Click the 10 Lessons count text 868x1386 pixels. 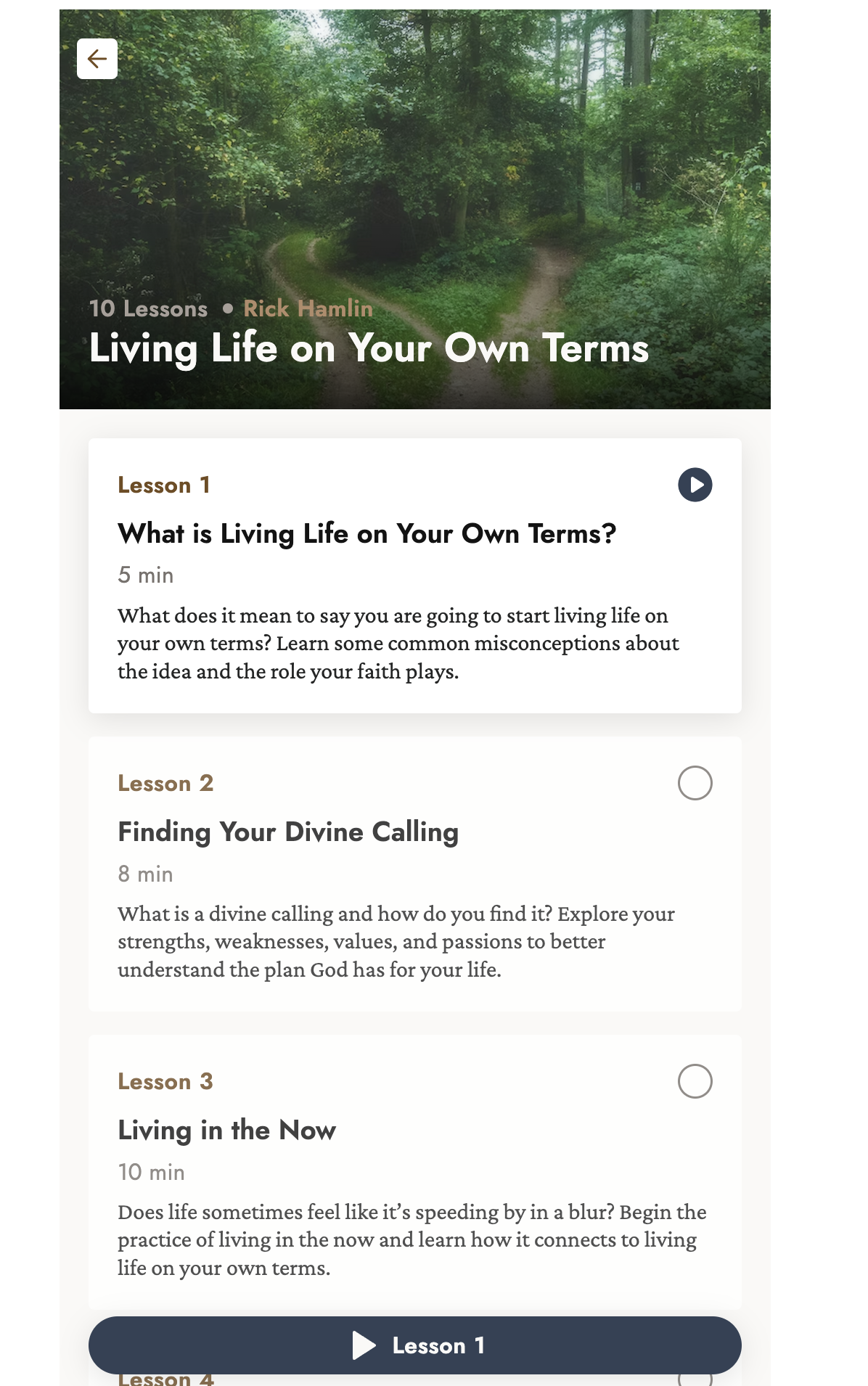[149, 308]
